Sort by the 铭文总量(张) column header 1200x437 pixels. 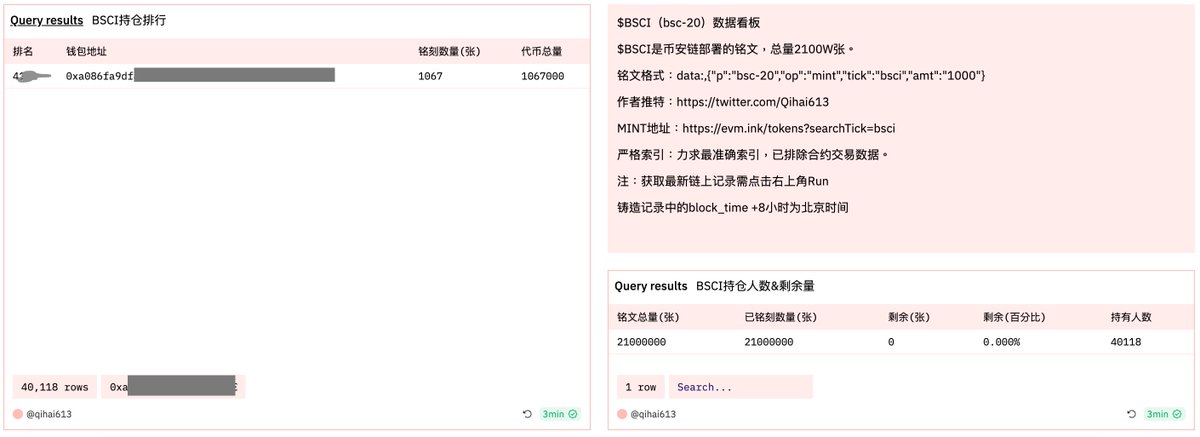649,317
